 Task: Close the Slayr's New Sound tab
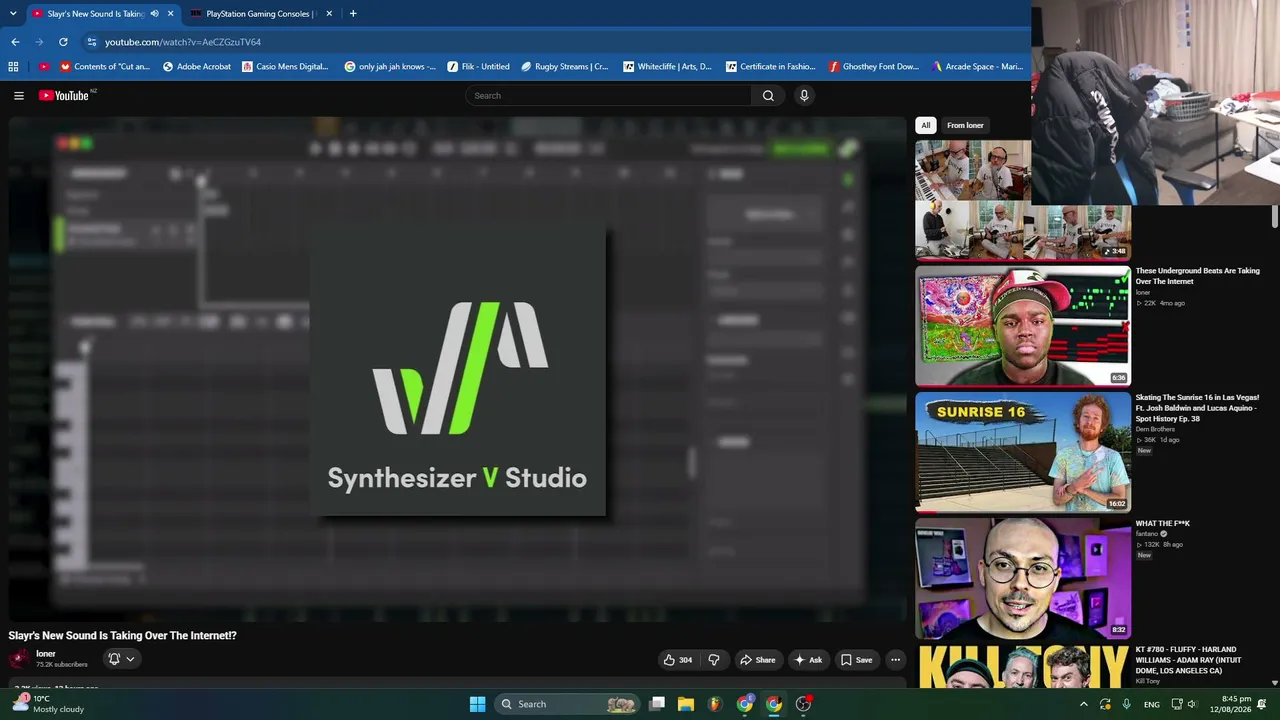tap(171, 14)
